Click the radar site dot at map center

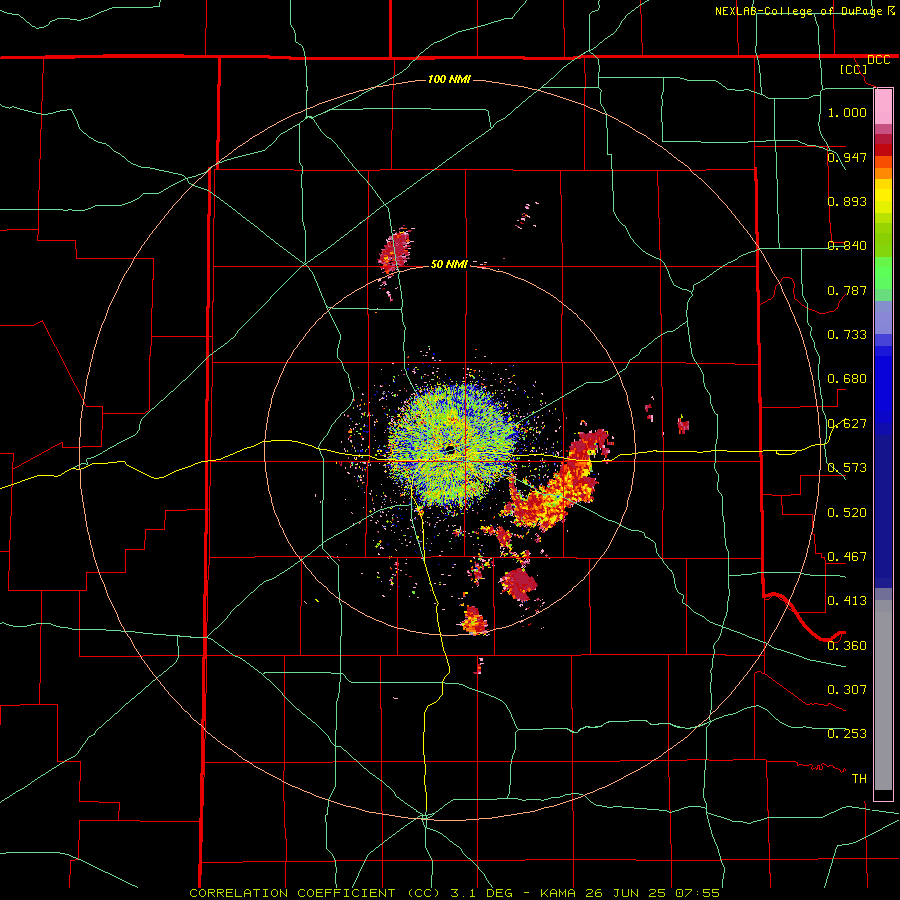[x=450, y=449]
